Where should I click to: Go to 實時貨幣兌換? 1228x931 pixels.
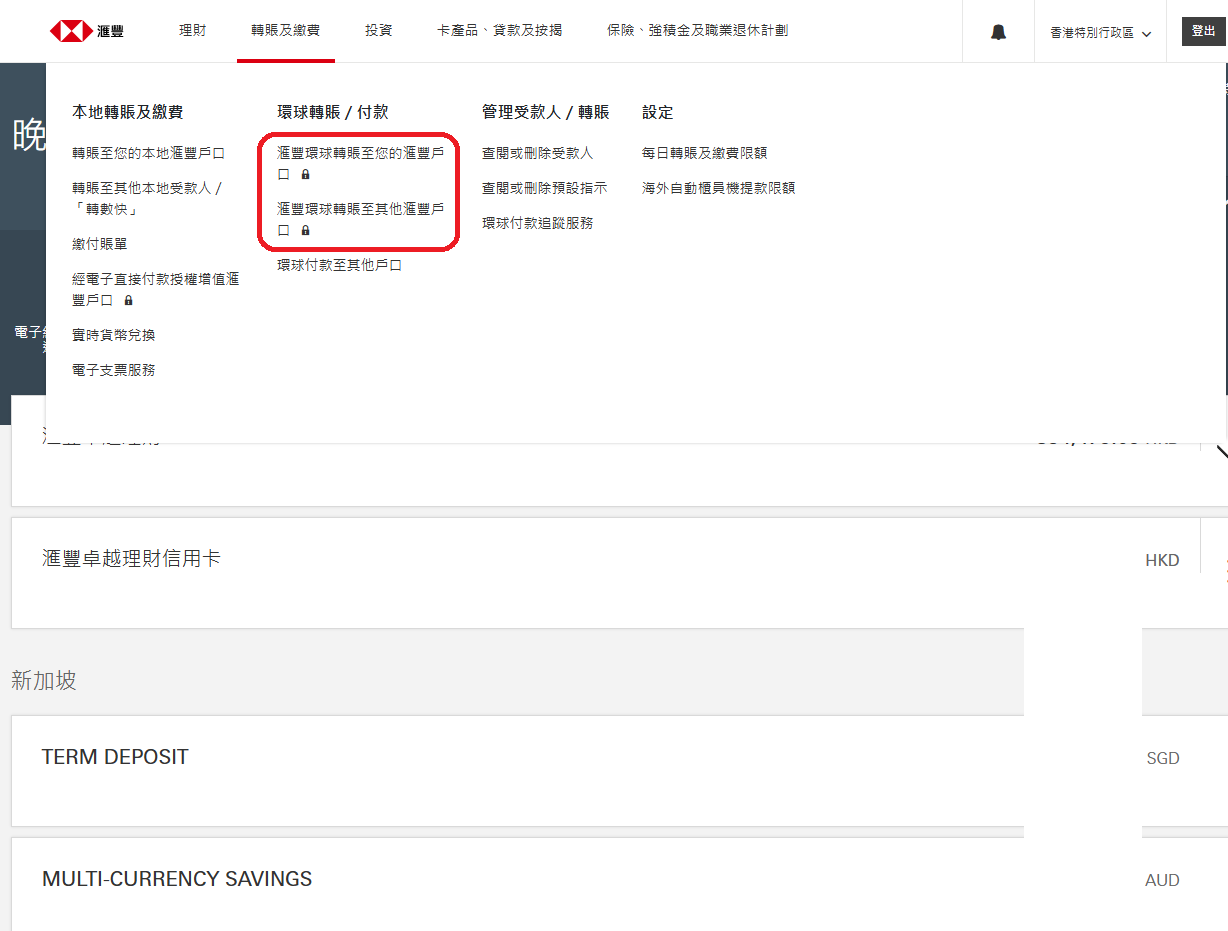pyautogui.click(x=114, y=335)
